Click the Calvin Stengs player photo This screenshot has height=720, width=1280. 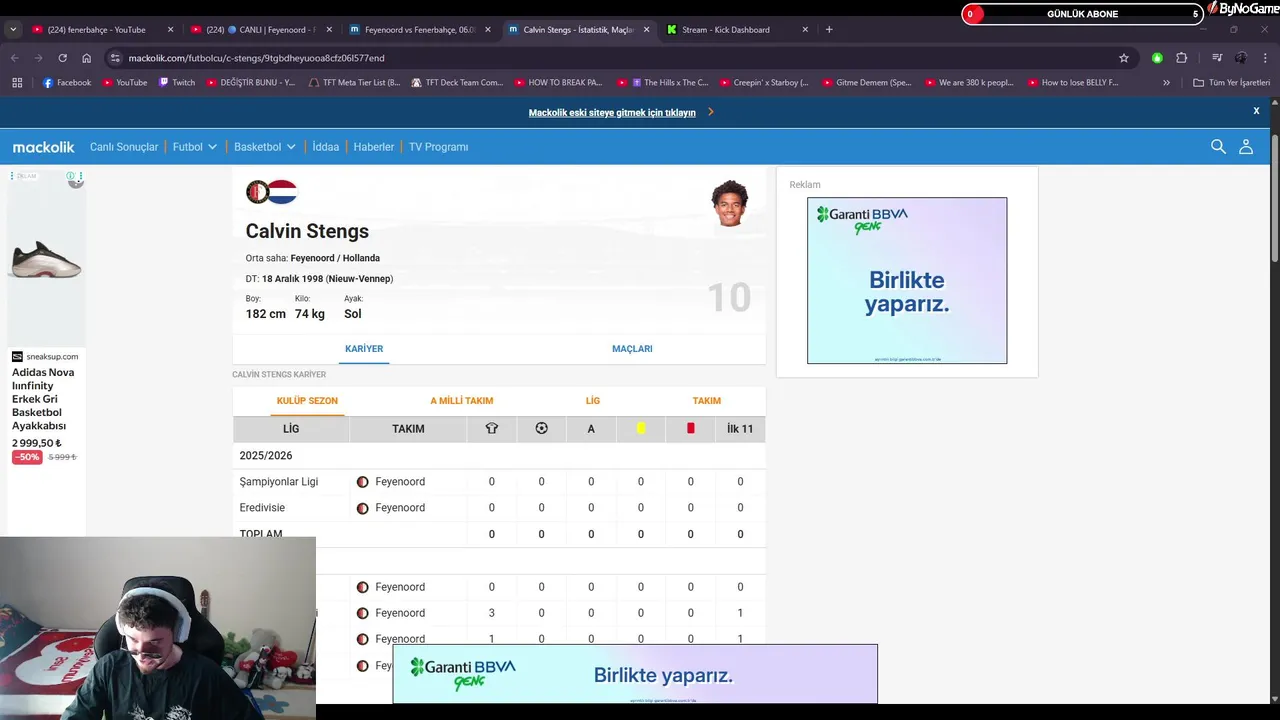pyautogui.click(x=730, y=204)
